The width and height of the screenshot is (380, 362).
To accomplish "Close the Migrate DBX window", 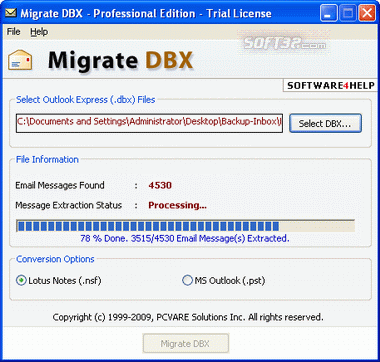I will coord(367,14).
